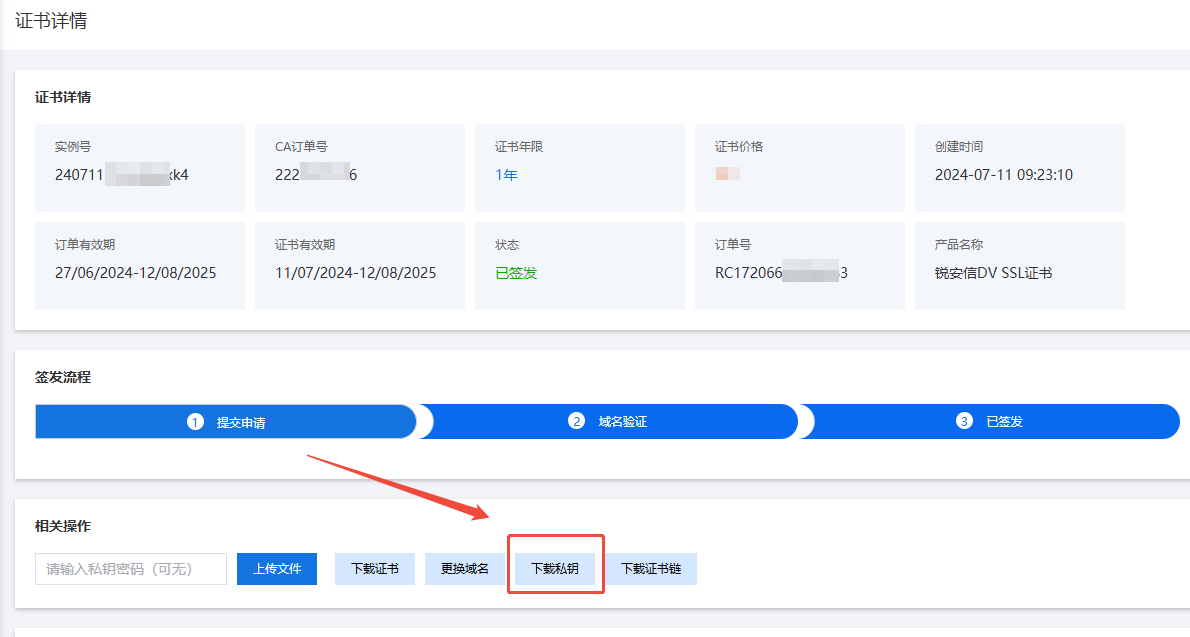The width and height of the screenshot is (1190, 637).
Task: Click 下载证书链 to get certificate chain
Action: click(x=651, y=569)
